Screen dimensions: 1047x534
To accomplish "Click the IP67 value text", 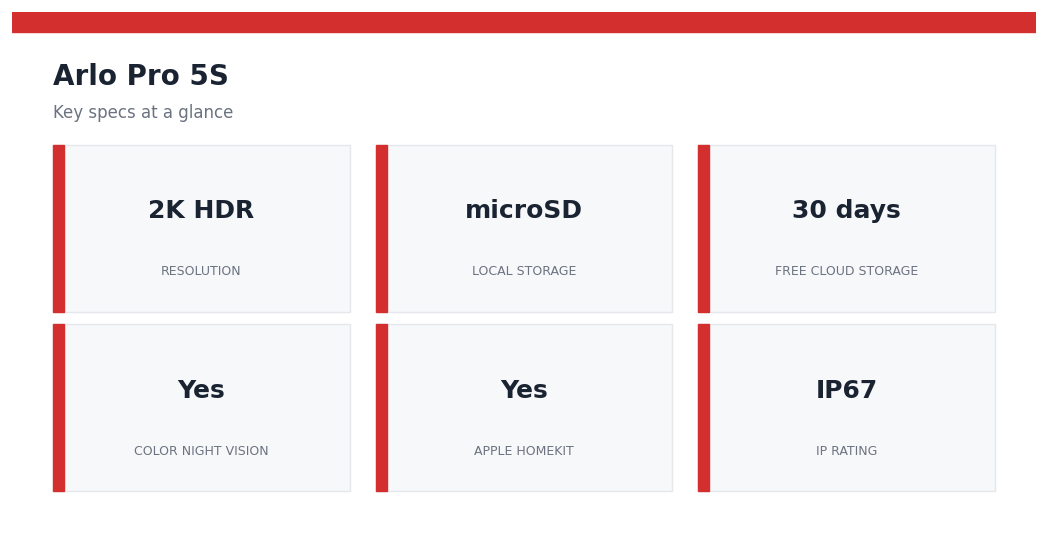I will point(846,390).
